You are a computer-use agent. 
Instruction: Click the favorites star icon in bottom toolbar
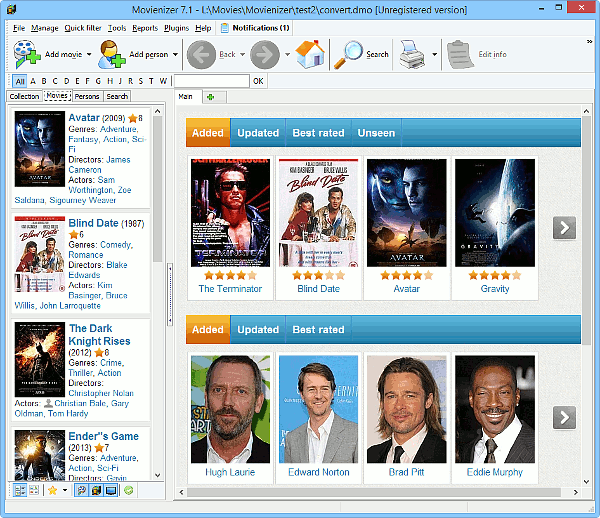pos(53,490)
